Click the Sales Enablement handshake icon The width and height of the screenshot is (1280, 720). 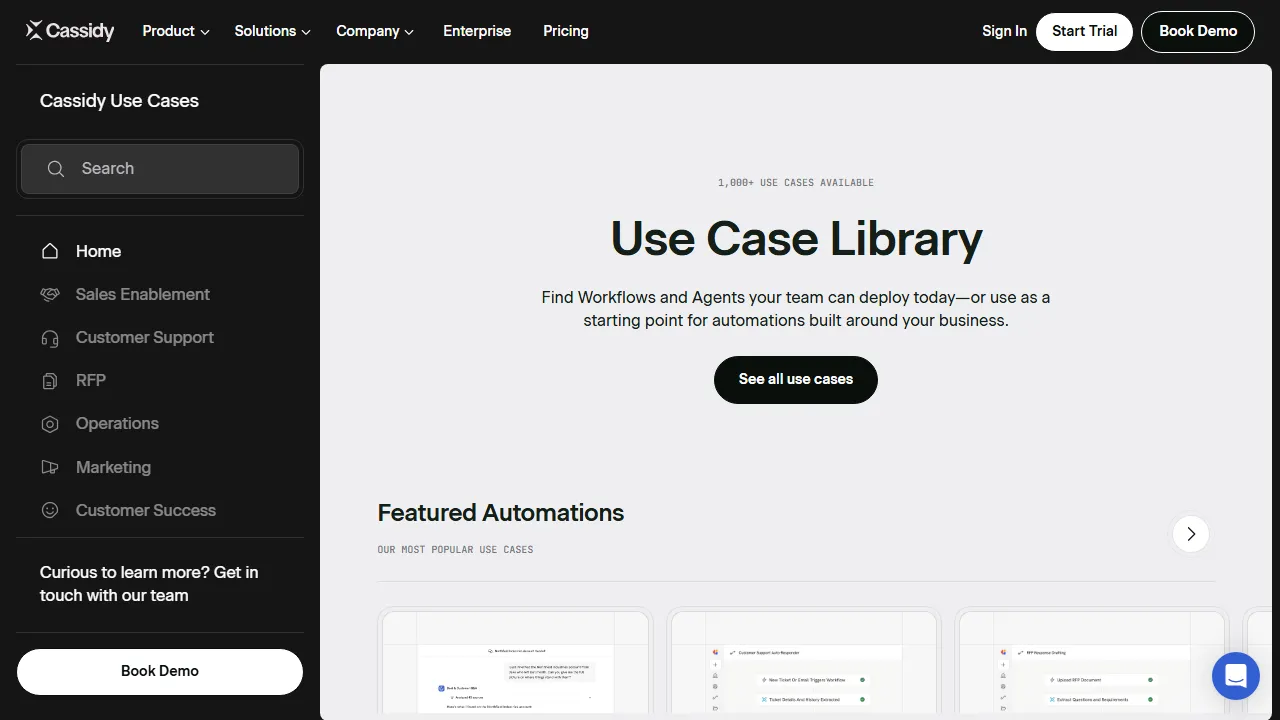50,294
